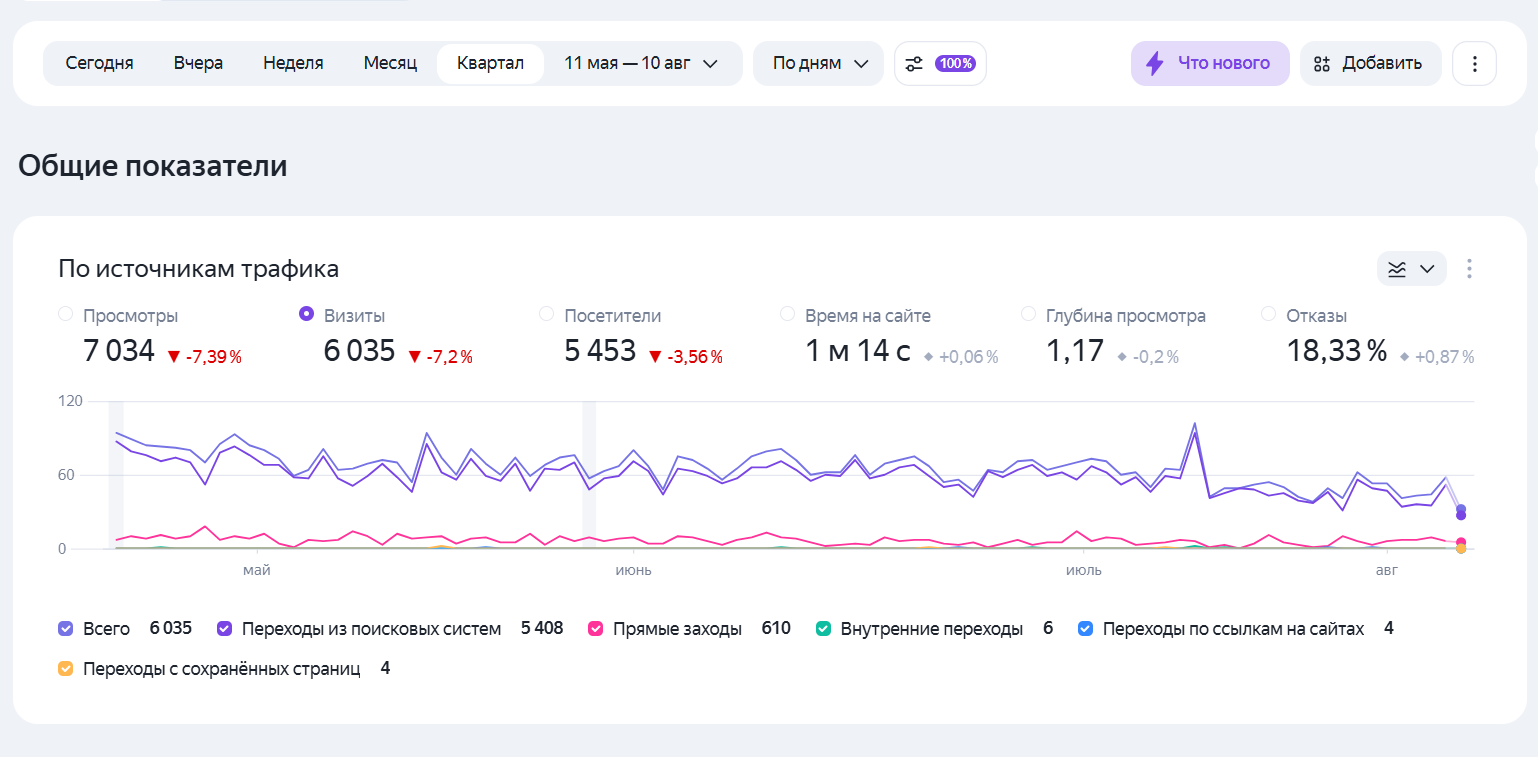Open chart widget three-dot options menu

[x=1469, y=268]
